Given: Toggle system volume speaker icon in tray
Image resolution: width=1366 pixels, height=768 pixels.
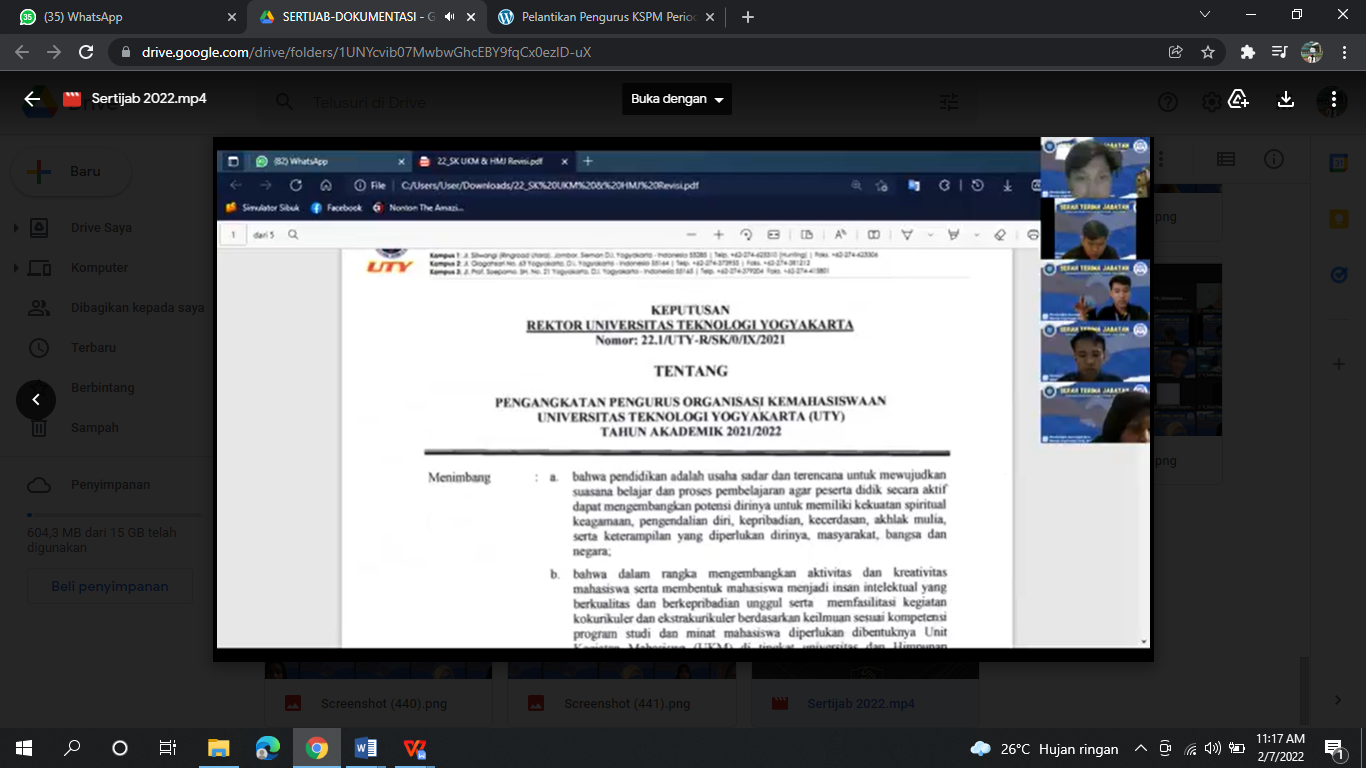Looking at the screenshot, I should [1212, 748].
